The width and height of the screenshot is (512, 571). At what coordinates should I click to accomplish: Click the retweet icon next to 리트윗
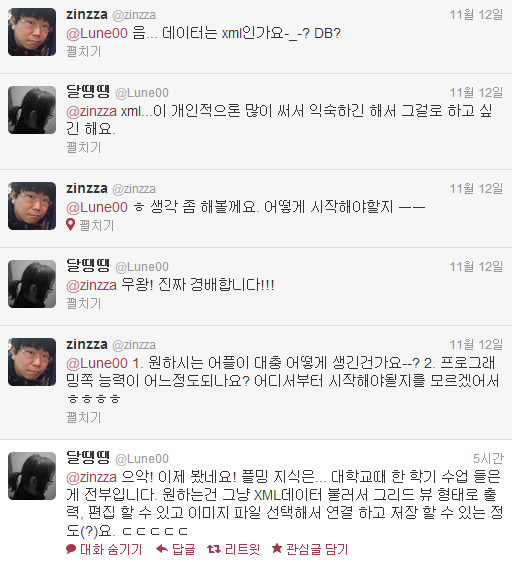click(214, 549)
